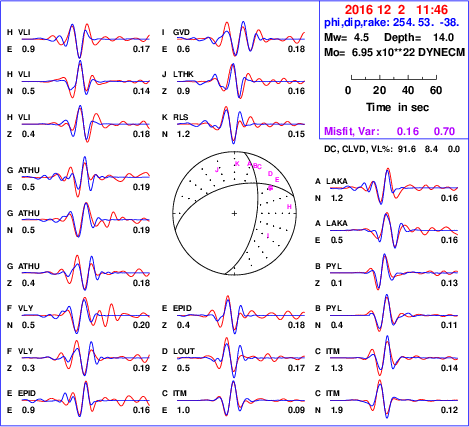Select the LOUT vertical component waveform
Screen dimensions: 469x427
click(x=241, y=358)
